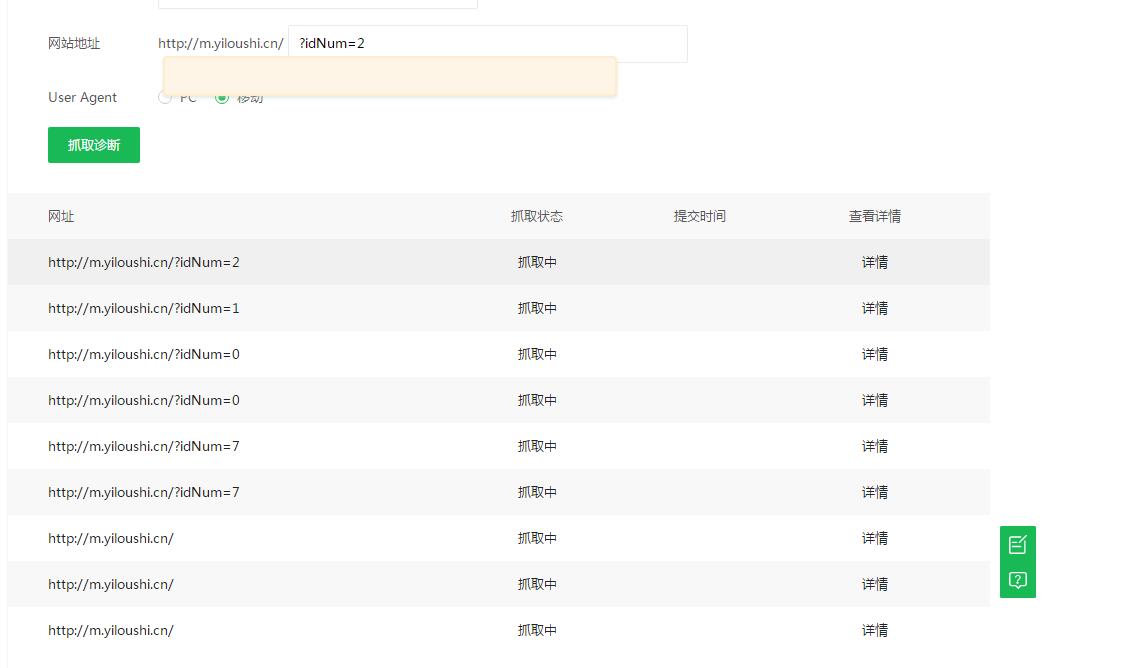1144x668 pixels.
Task: Click the User Agent label
Action: (x=82, y=98)
